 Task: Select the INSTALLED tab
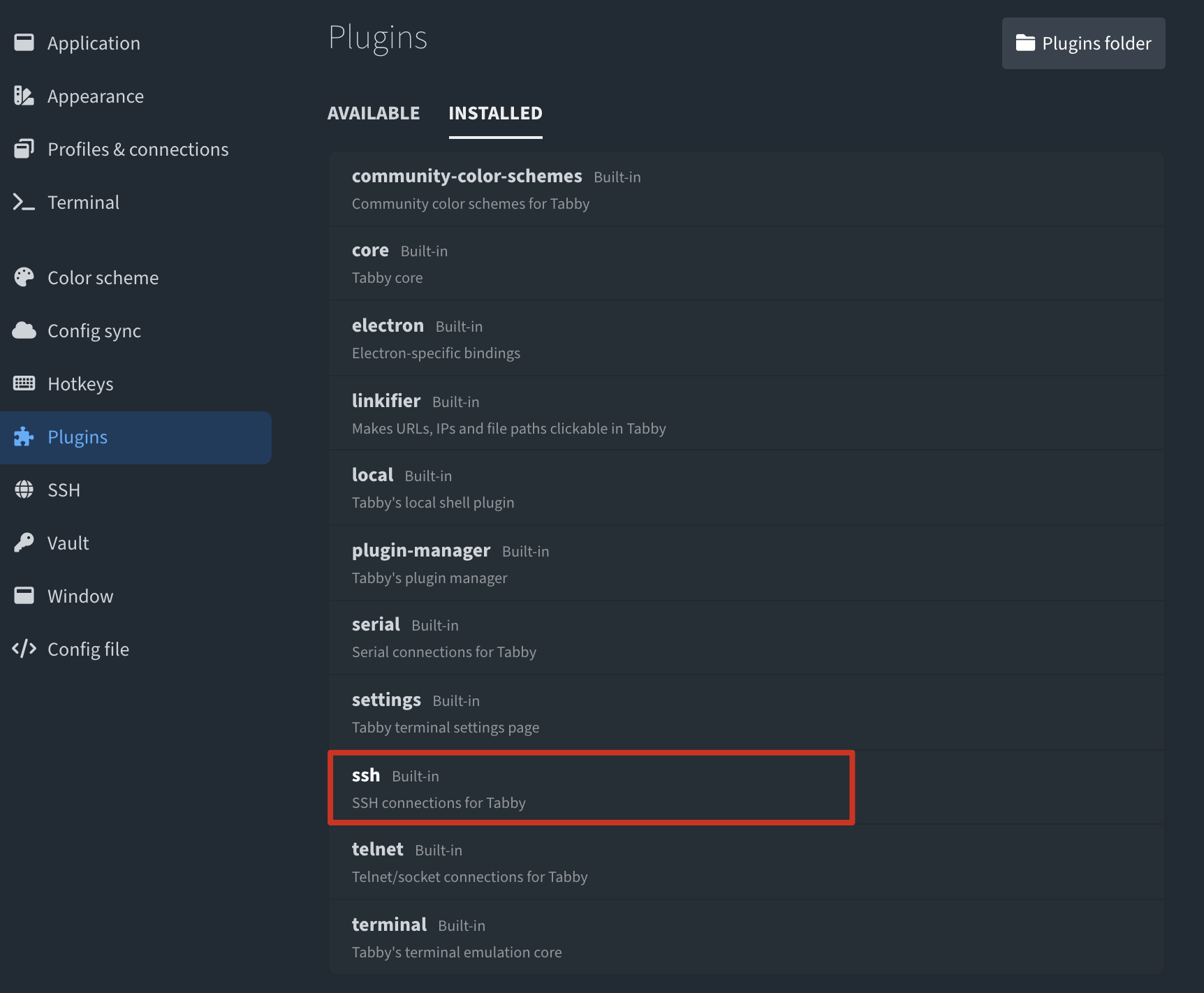point(495,113)
